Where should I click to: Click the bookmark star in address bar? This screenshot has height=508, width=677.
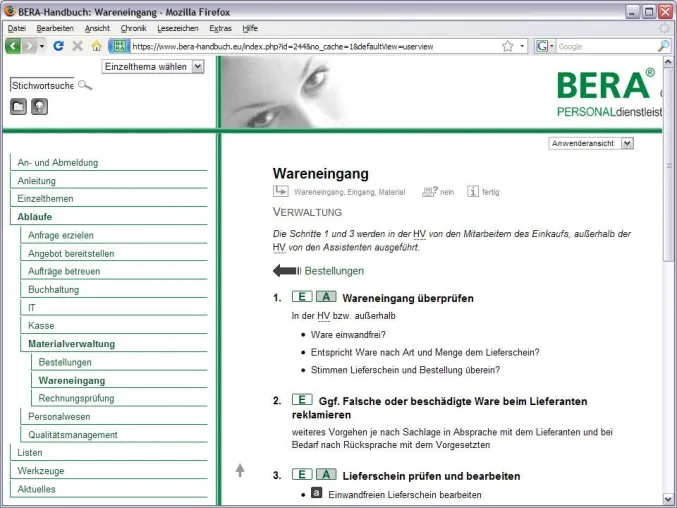pyautogui.click(x=508, y=46)
